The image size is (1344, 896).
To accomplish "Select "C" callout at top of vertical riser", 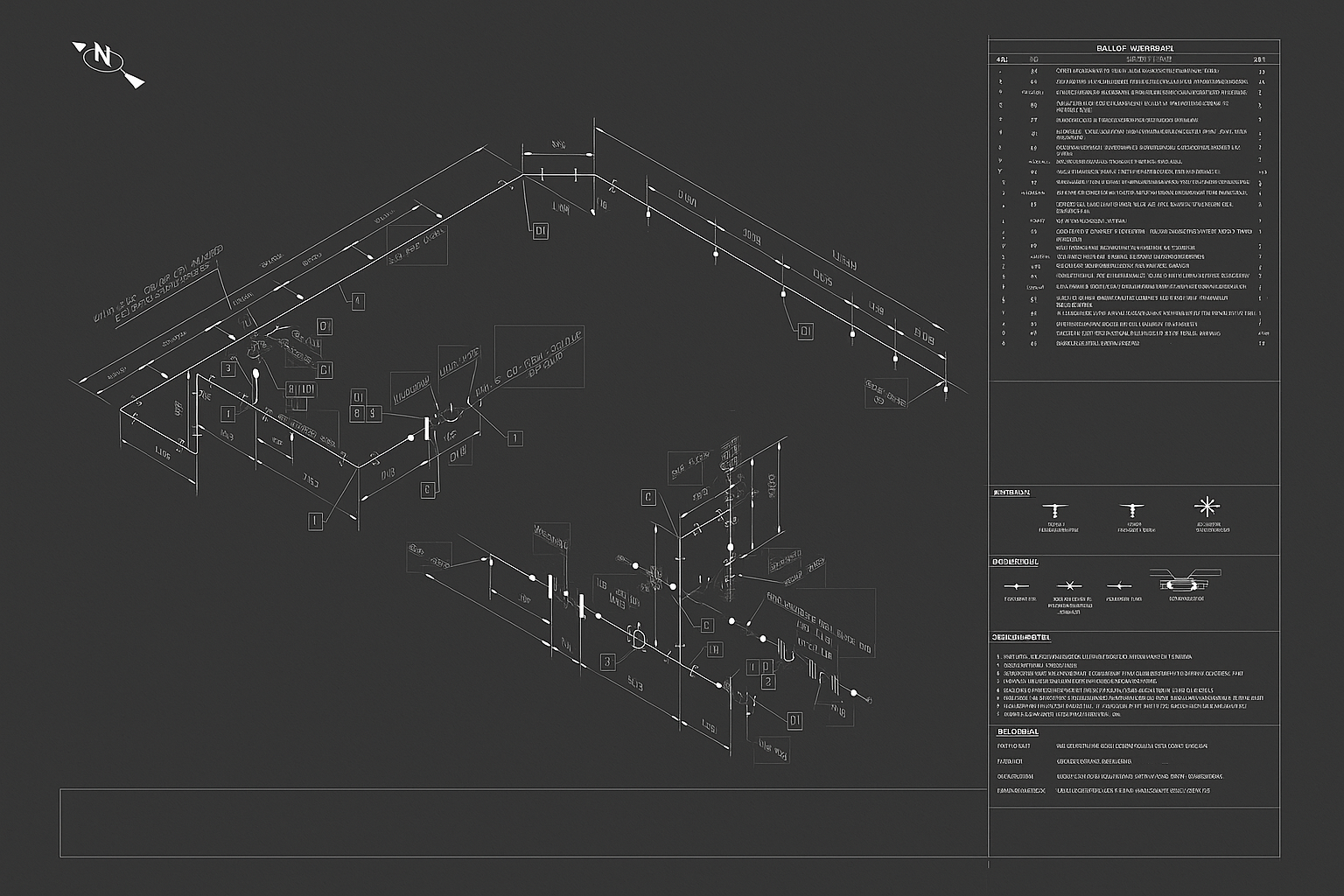I will 648,498.
